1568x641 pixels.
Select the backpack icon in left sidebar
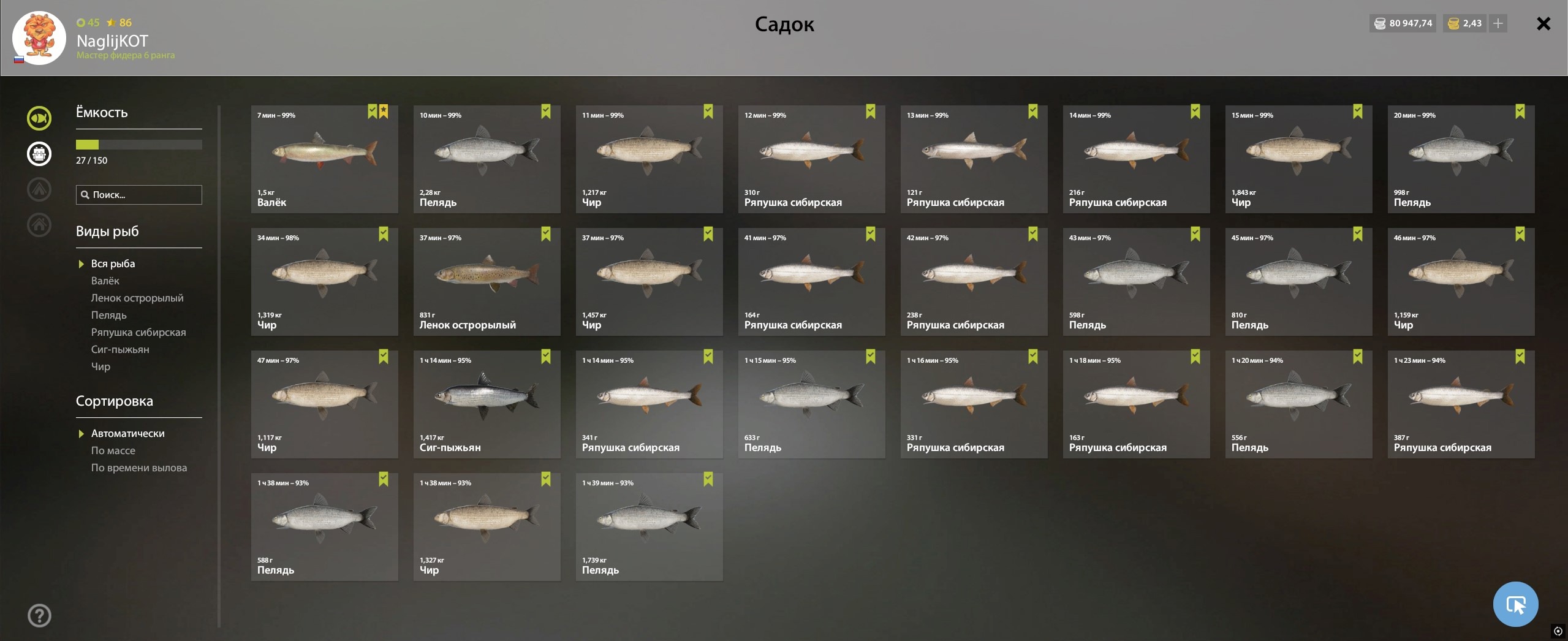coord(39,153)
